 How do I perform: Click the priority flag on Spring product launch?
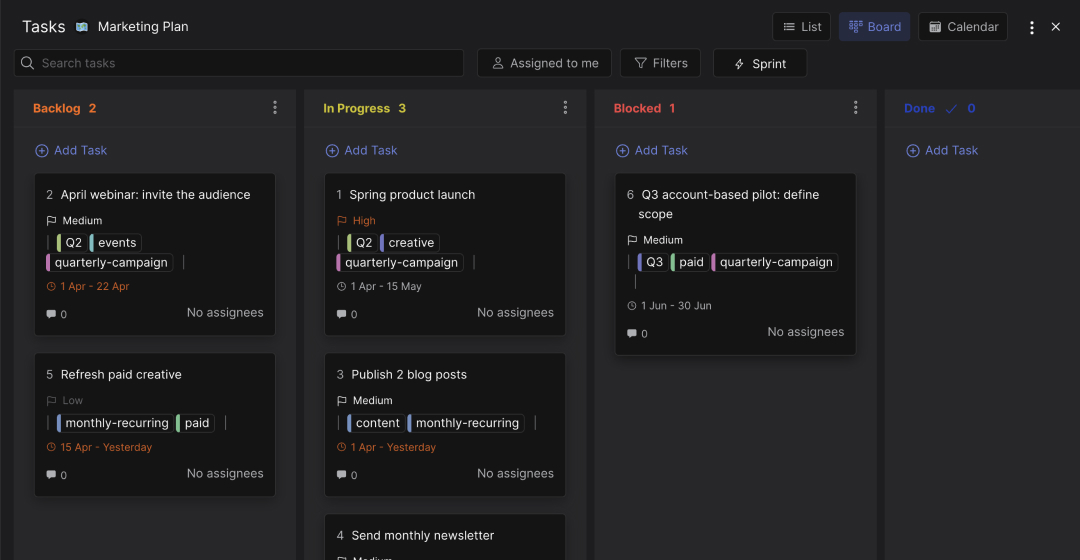342,220
